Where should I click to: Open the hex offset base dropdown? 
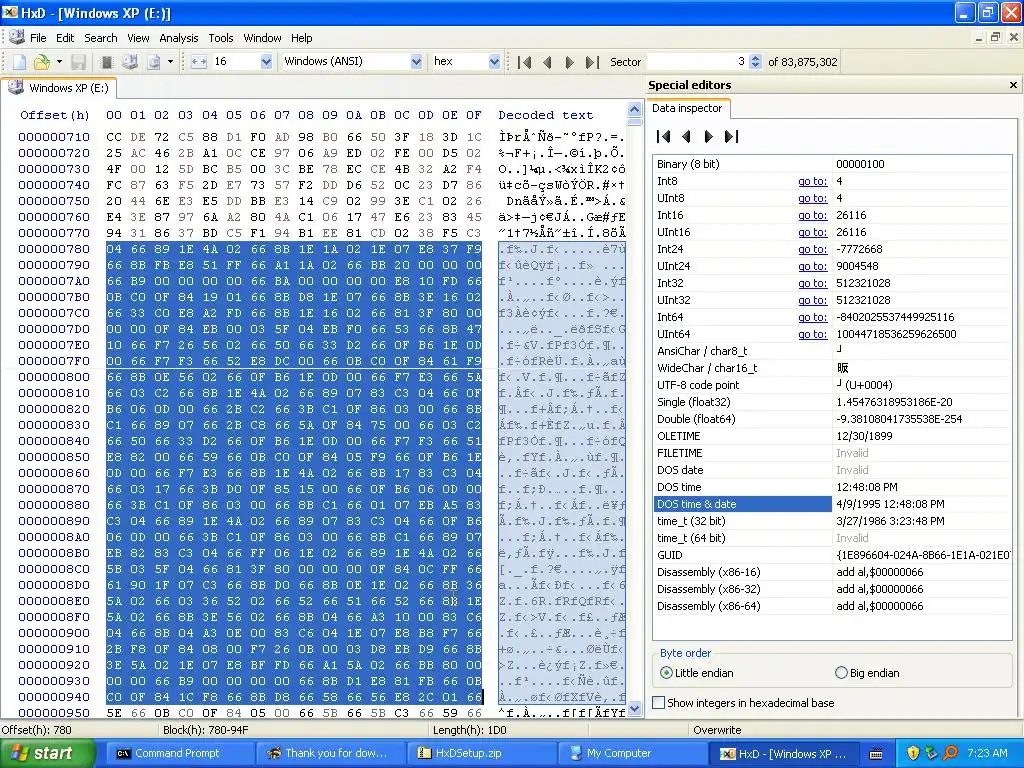[494, 62]
